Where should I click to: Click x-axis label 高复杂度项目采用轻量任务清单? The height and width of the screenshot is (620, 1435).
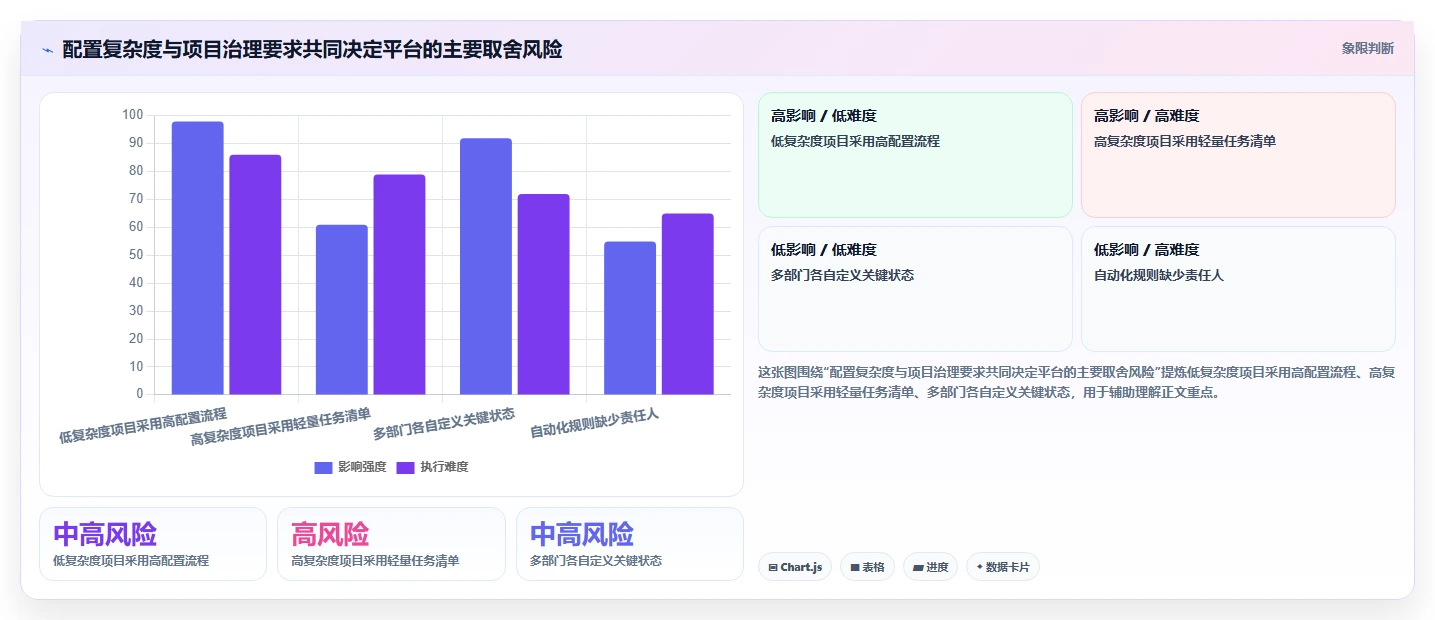click(281, 427)
